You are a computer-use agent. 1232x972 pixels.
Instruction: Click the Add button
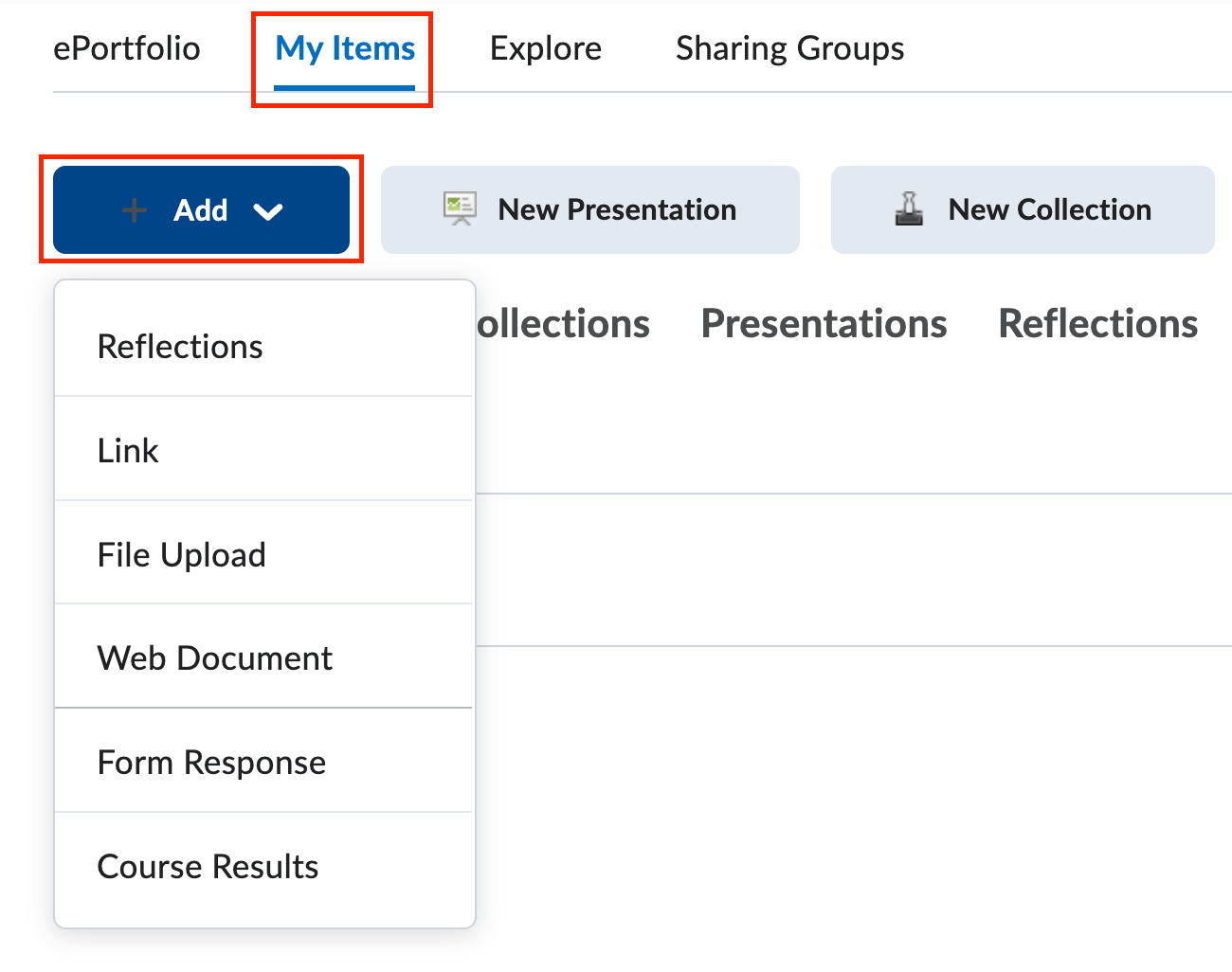(200, 209)
